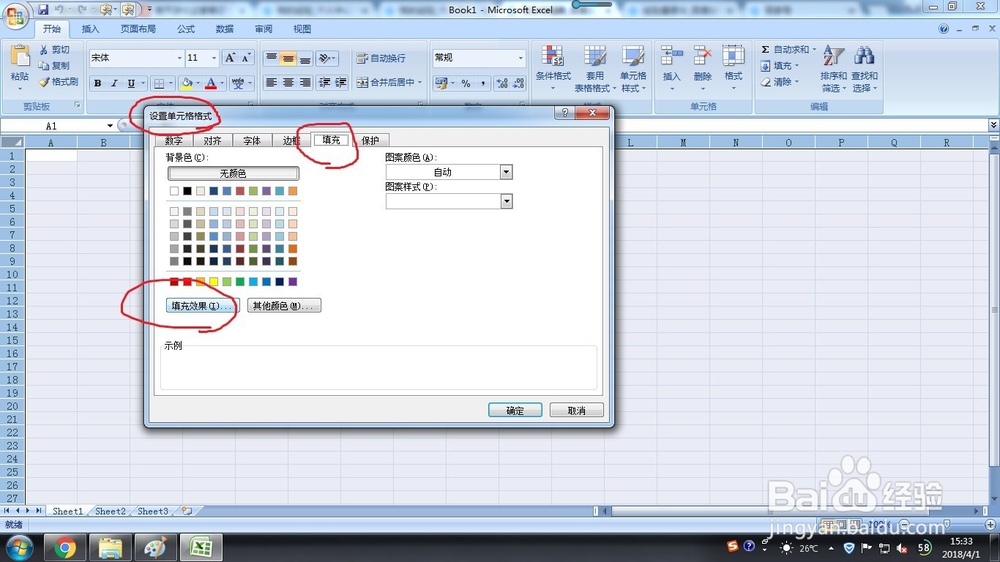Viewport: 1000px width, 562px height.
Task: Click the Chrome icon in taskbar
Action: click(64, 547)
